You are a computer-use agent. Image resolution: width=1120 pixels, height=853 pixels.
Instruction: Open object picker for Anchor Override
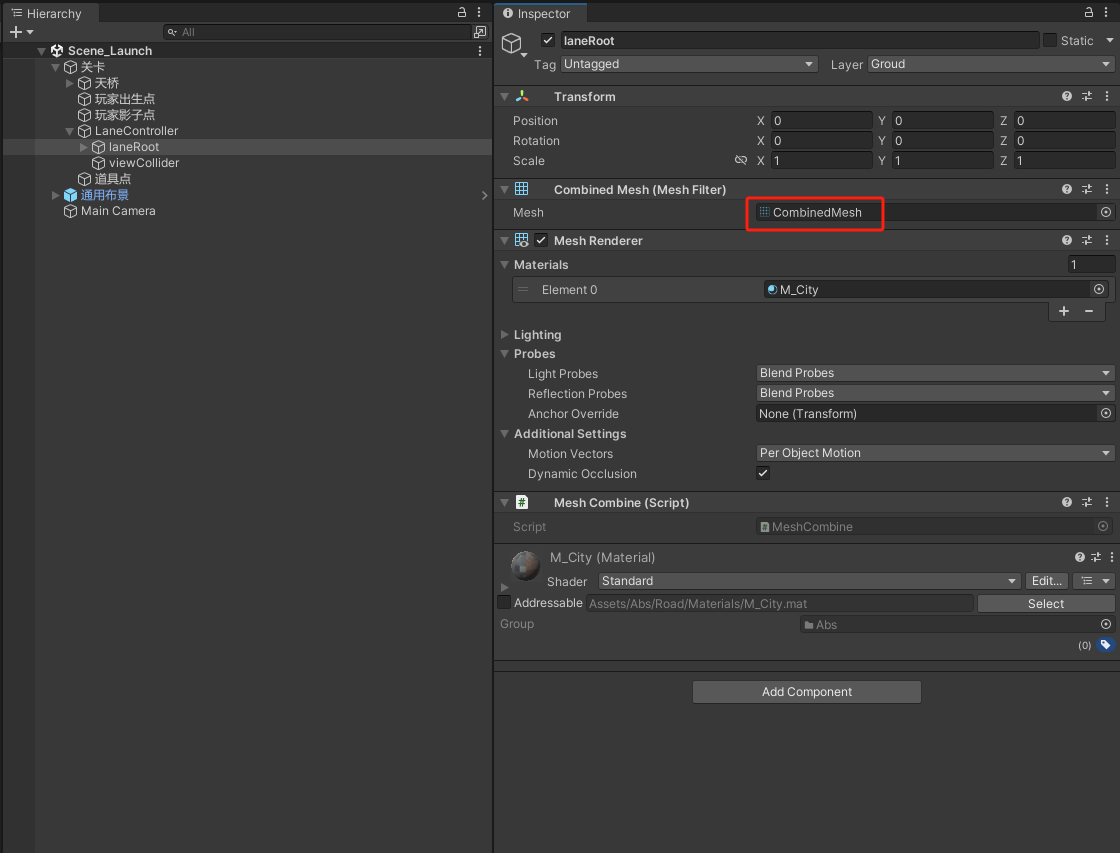[x=1106, y=413]
